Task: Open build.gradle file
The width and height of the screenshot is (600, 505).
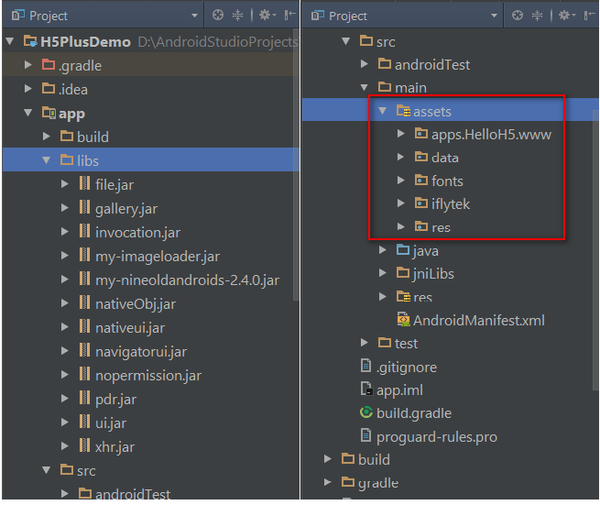Action: (414, 413)
